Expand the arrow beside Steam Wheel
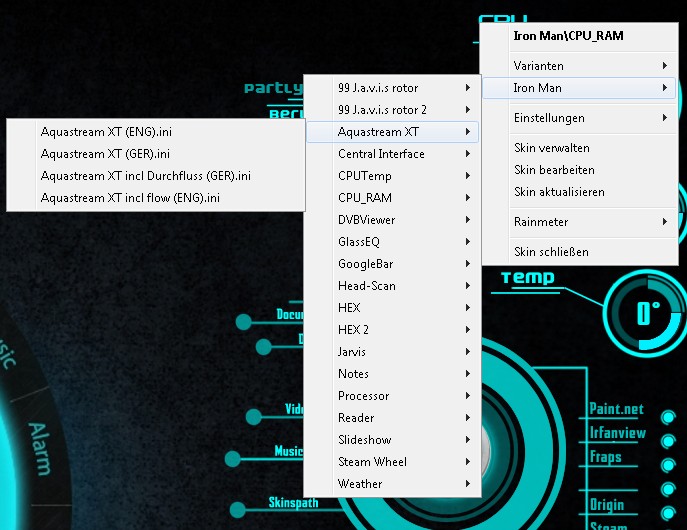The image size is (687, 530). coord(468,462)
